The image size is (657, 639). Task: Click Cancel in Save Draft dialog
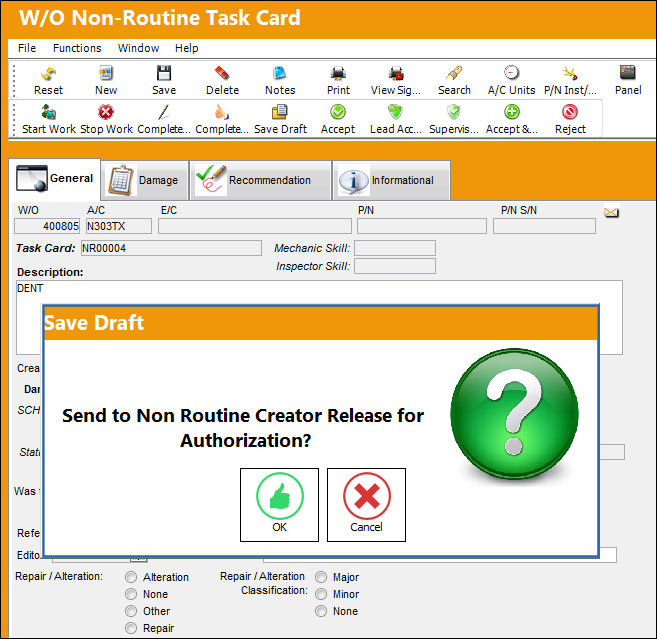tap(366, 505)
